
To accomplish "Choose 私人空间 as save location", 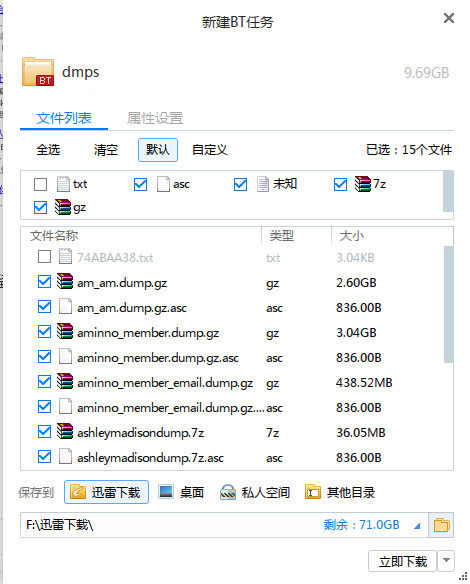I will pos(255,492).
